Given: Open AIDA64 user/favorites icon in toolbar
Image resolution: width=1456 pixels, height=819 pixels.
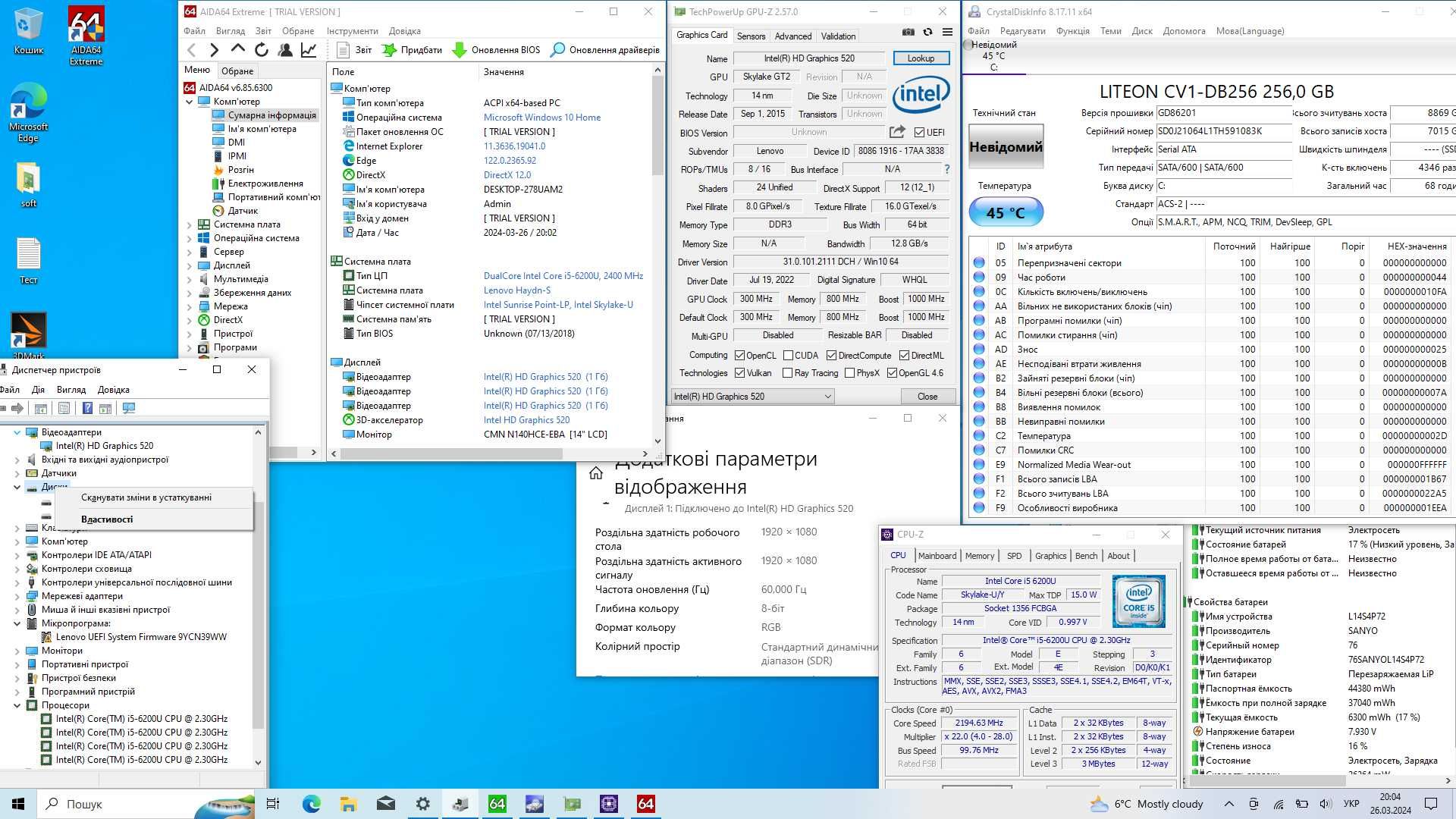Looking at the screenshot, I should (285, 50).
